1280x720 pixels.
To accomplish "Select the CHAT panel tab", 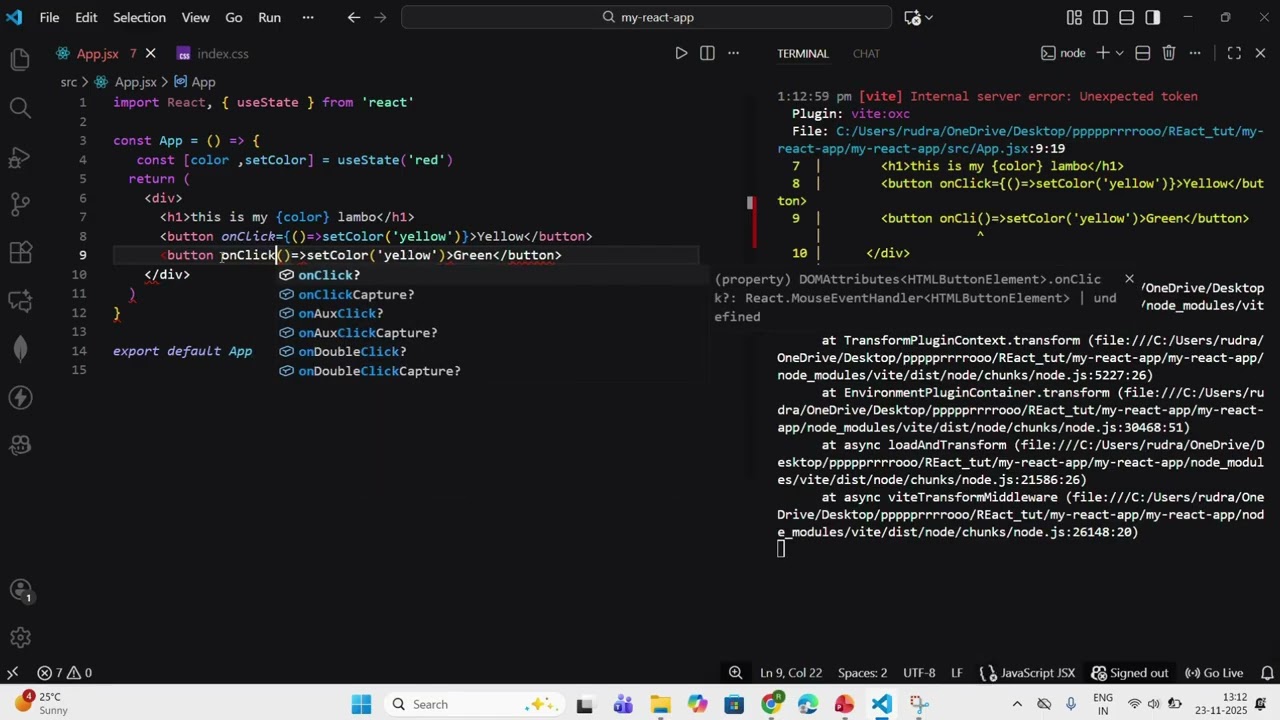I will coord(866,53).
